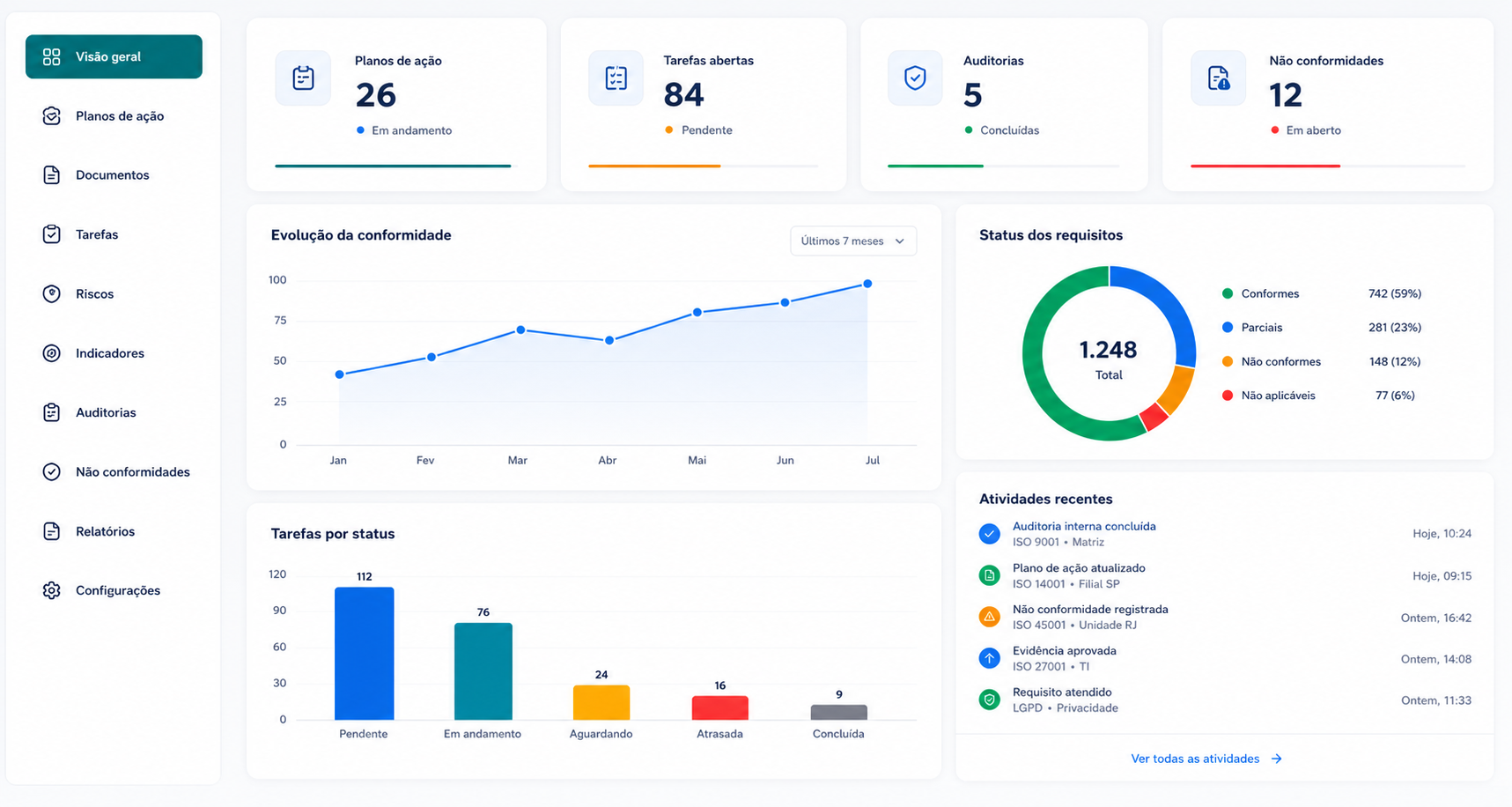1512x807 pixels.
Task: Click the blue Parciais legend dot
Action: [1228, 327]
